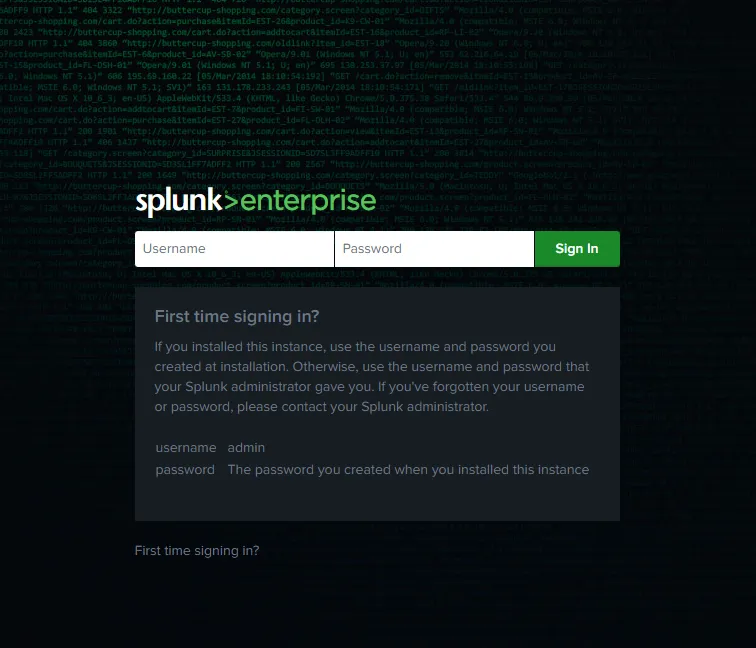Click background log text HTTP 1.1 404 3322
756x648 pixels.
[75, 10]
